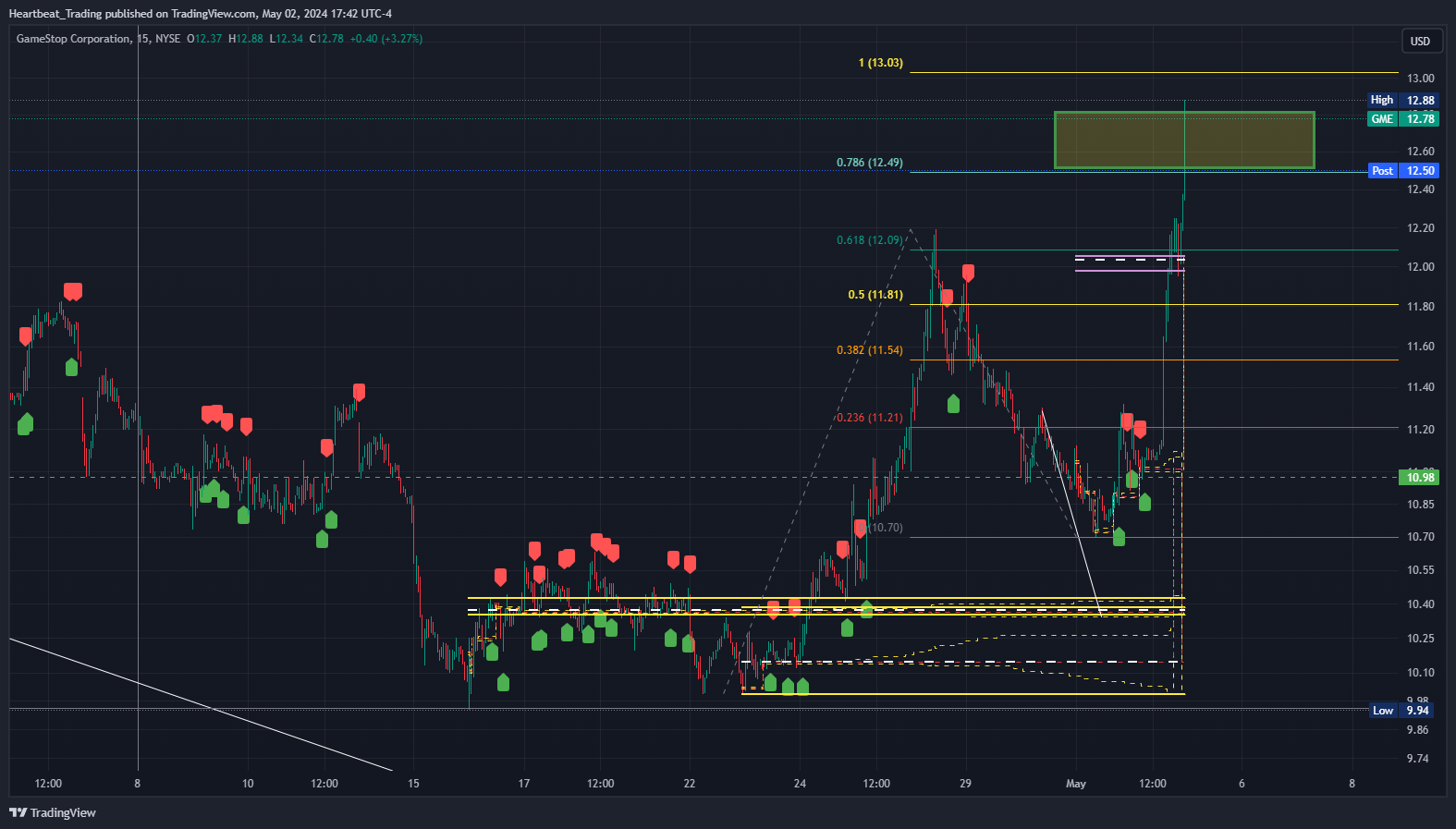Click the 10.25 price axis tick
The height and width of the screenshot is (829, 1456).
click(1420, 639)
